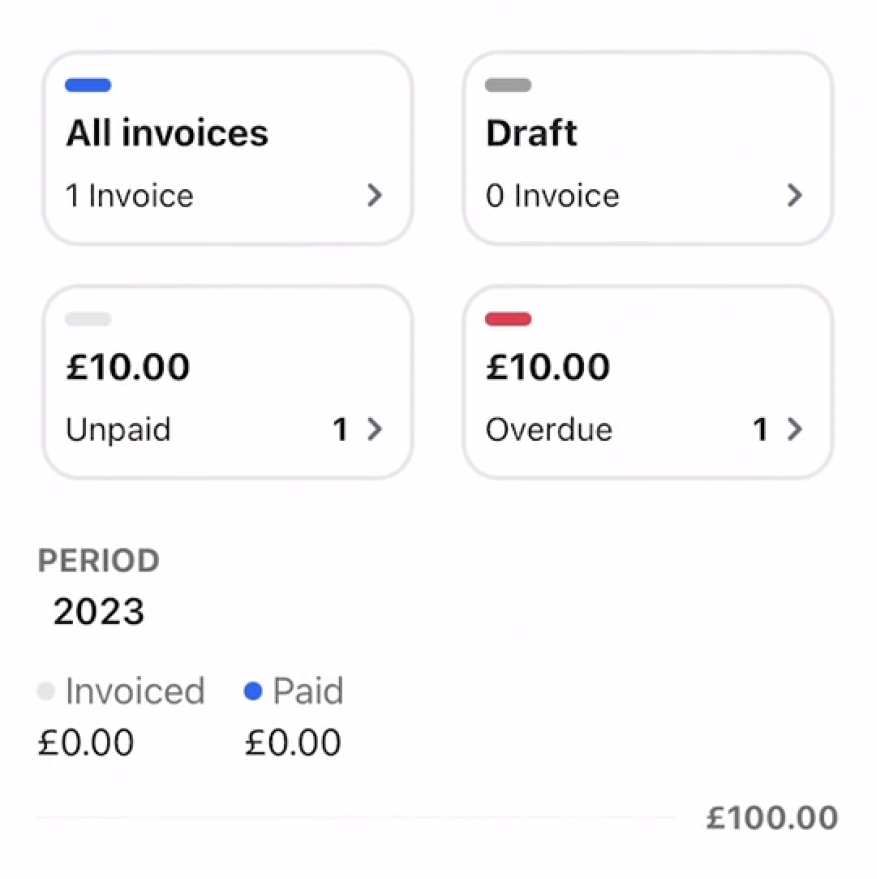The height and width of the screenshot is (879, 877).
Task: Select the 2023 period value
Action: [x=99, y=611]
